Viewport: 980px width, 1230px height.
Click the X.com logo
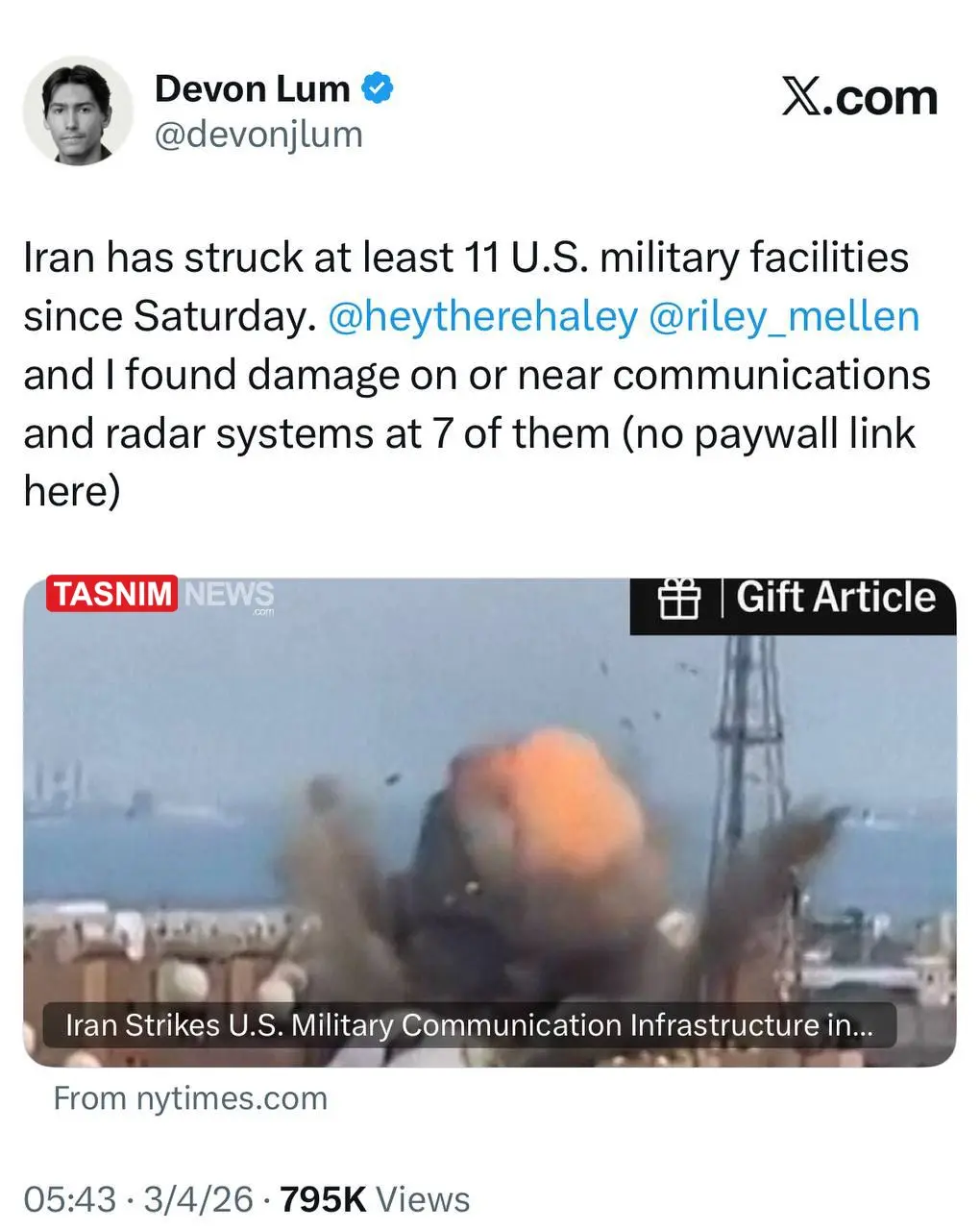point(859,97)
